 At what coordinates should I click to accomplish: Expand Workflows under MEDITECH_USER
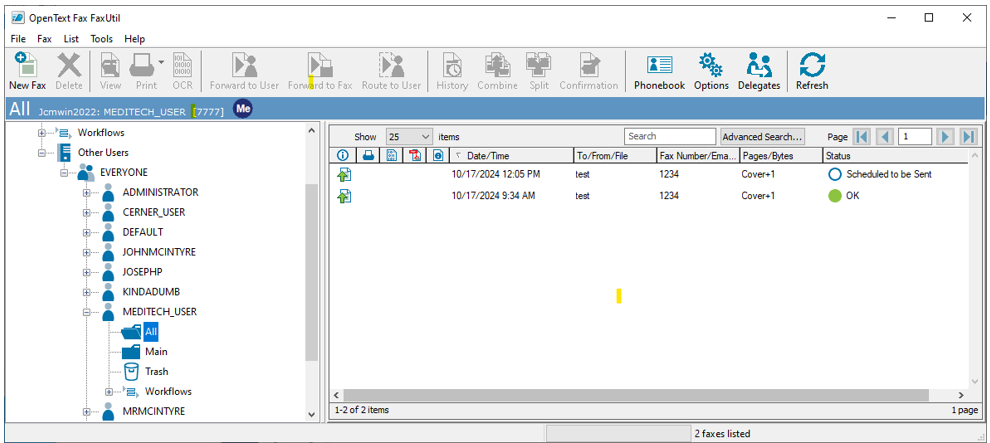(x=109, y=392)
